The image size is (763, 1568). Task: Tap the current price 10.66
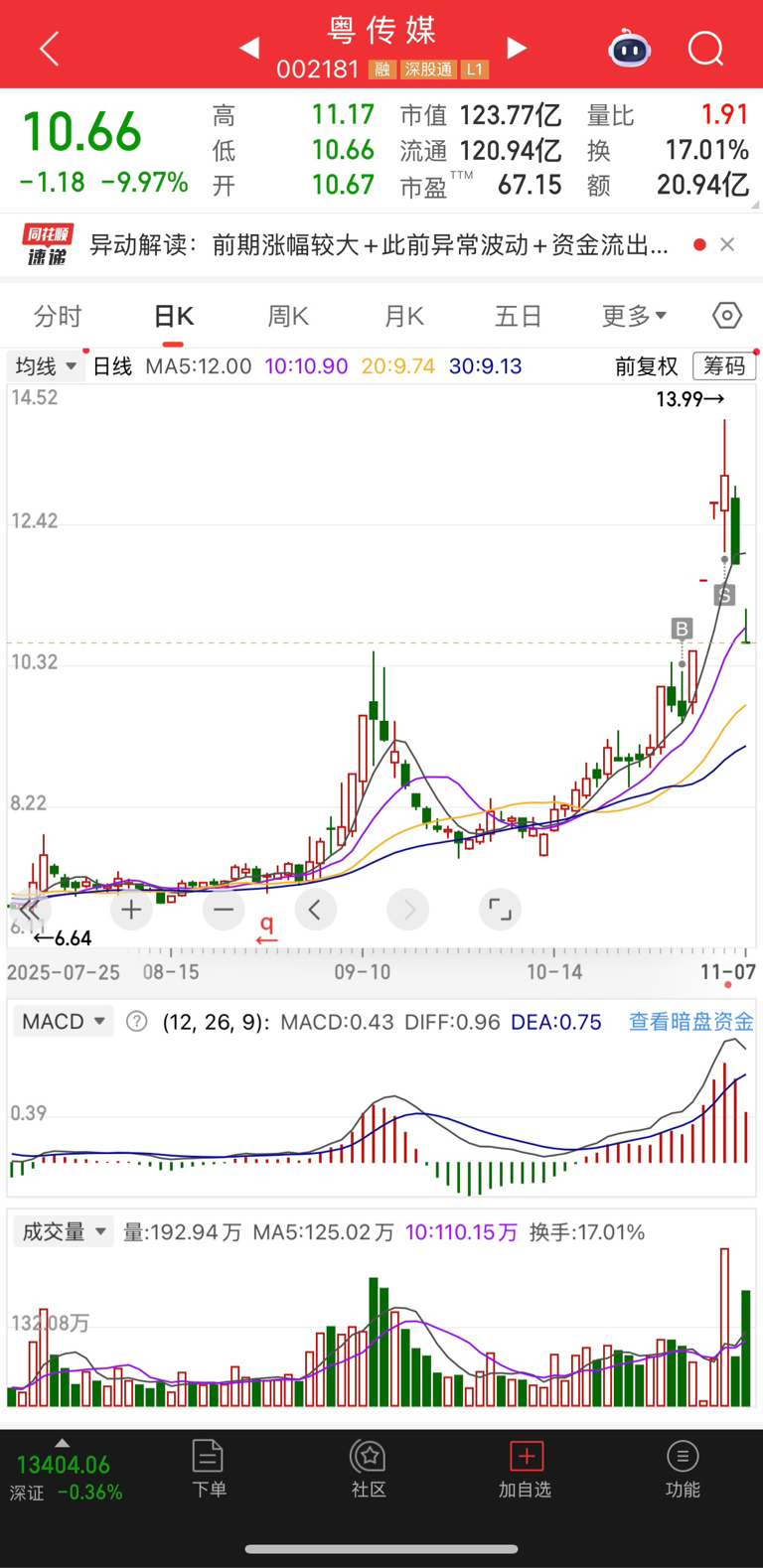click(81, 133)
